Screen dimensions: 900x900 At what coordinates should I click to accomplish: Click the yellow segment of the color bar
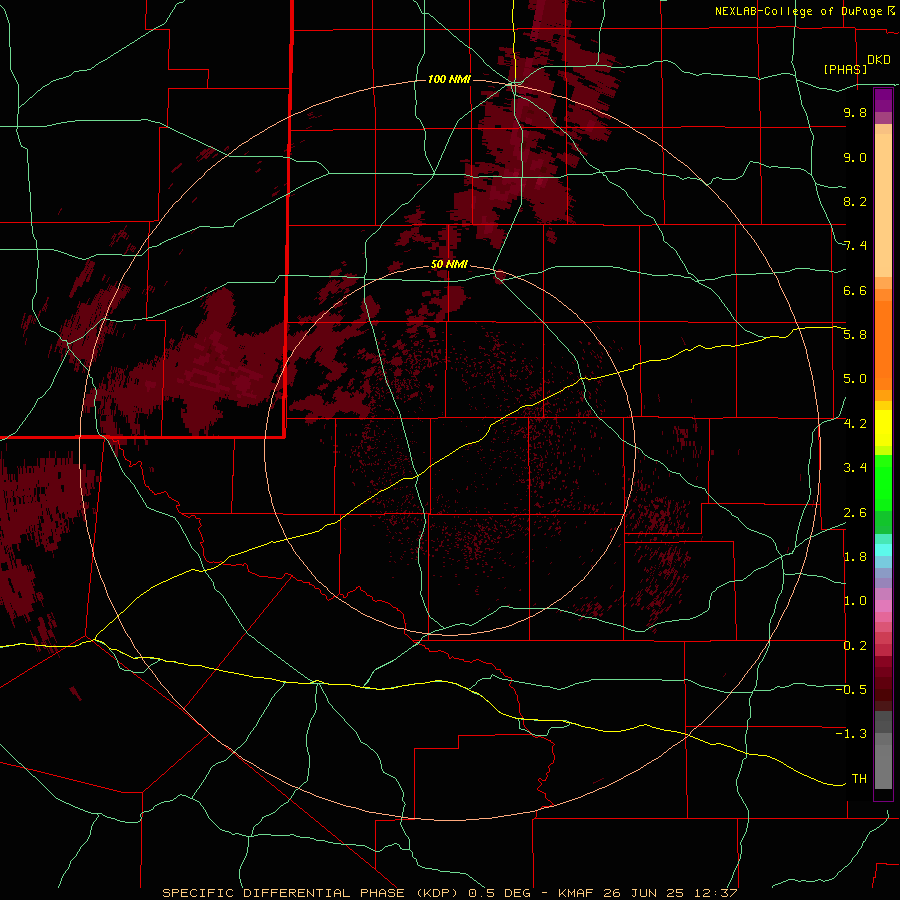tap(883, 428)
